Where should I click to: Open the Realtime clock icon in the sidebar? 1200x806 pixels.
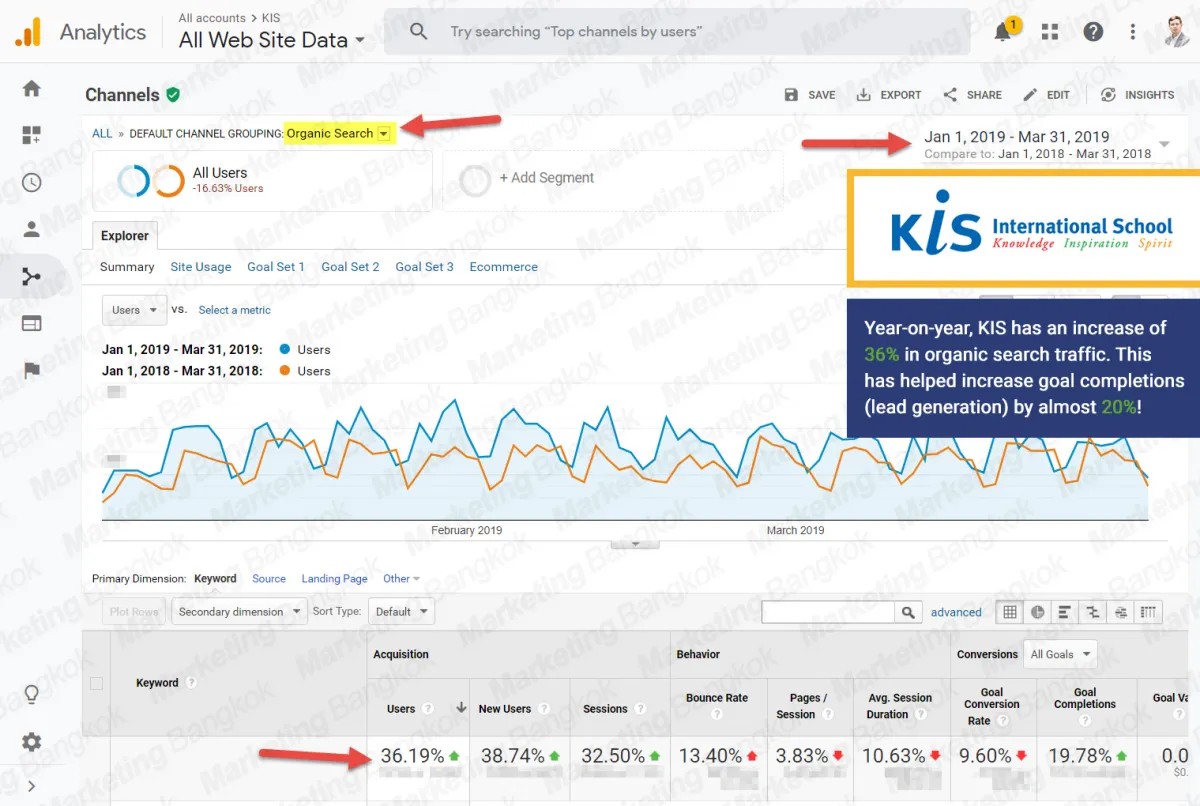click(x=32, y=182)
